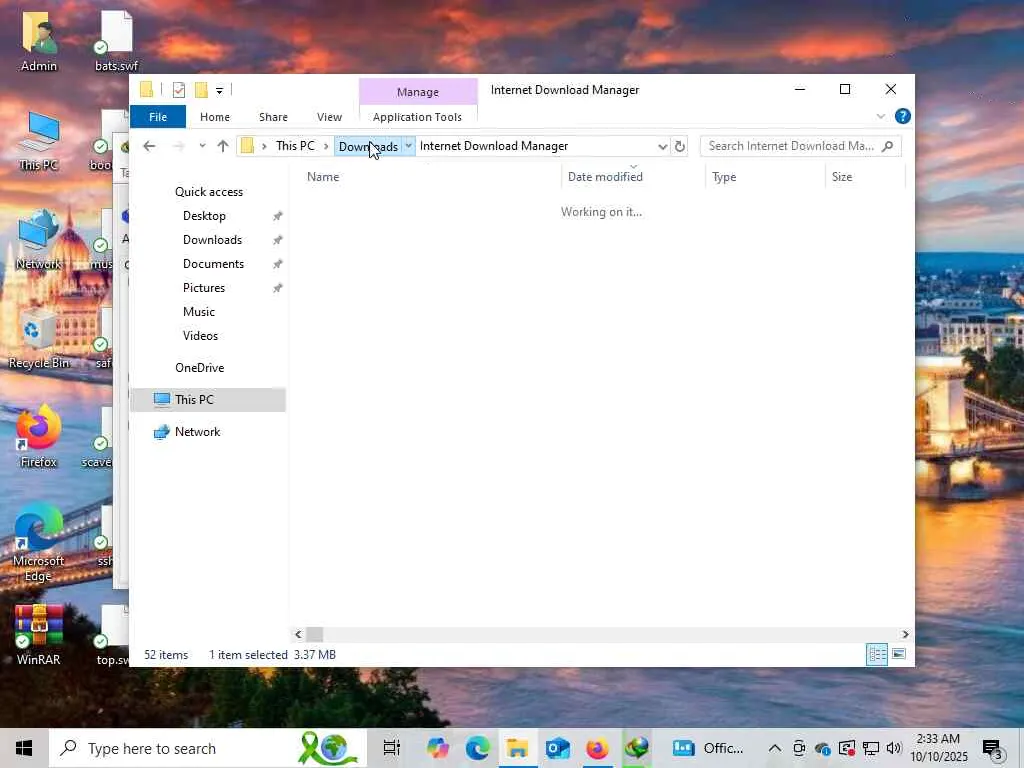Open File Explorer taskbar icon

tap(517, 748)
